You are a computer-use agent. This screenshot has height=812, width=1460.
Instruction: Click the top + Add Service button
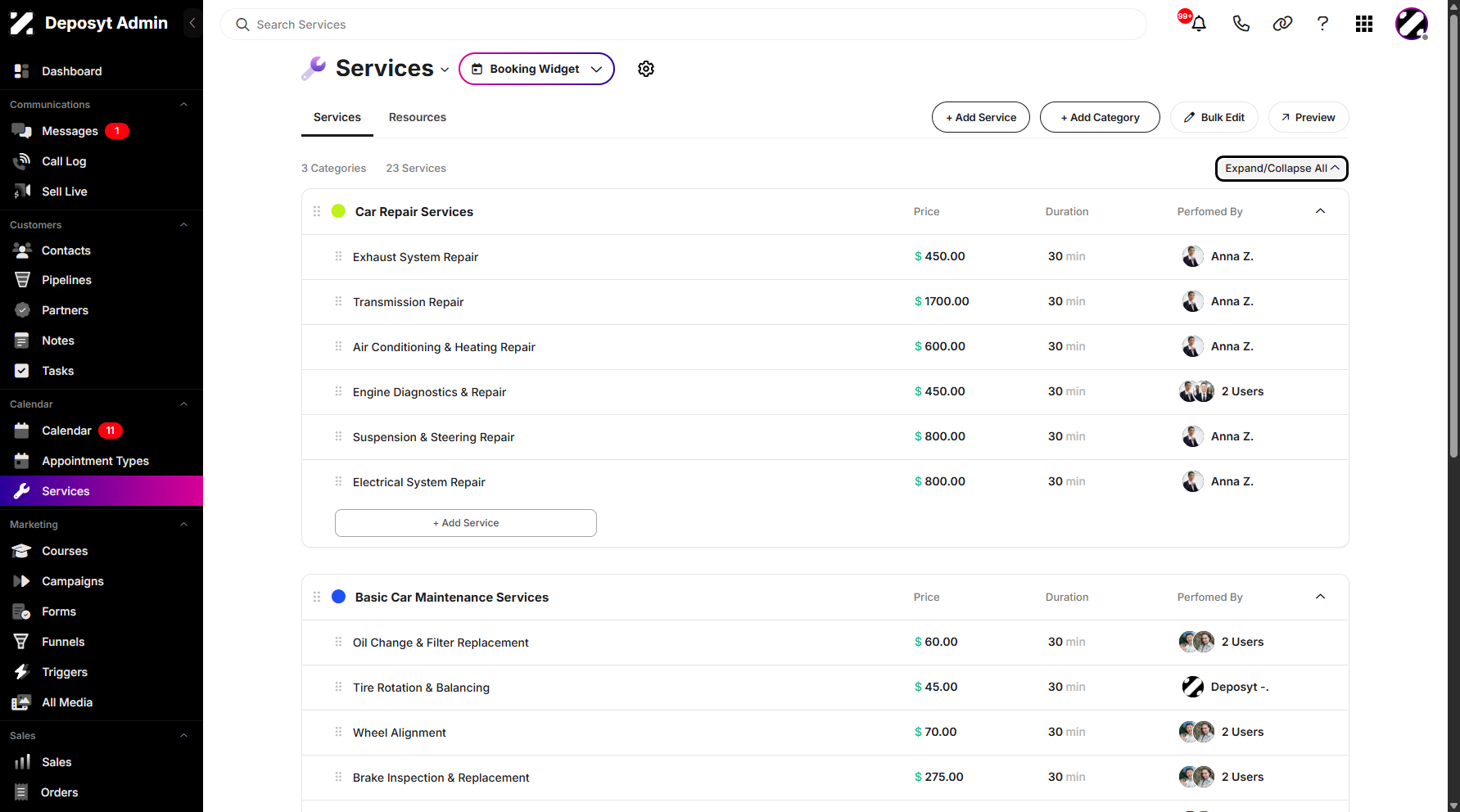981,117
